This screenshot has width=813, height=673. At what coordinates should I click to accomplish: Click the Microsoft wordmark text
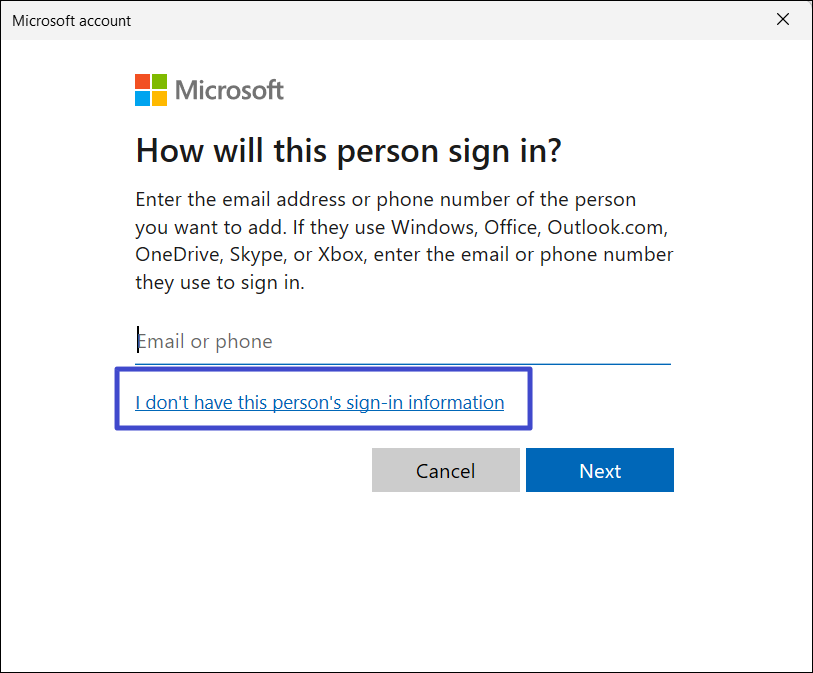point(229,90)
